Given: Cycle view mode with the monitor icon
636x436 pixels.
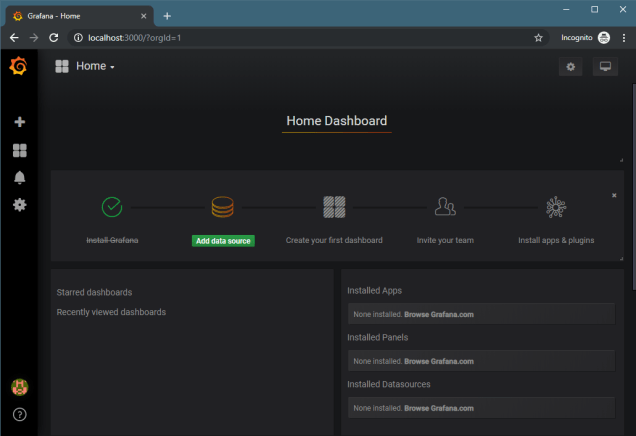Looking at the screenshot, I should [605, 67].
